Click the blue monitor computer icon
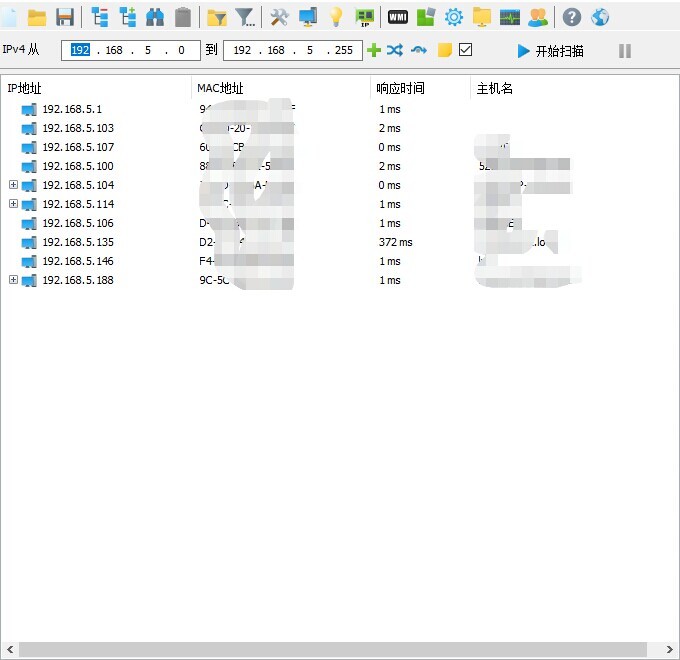680x660 pixels. (308, 17)
